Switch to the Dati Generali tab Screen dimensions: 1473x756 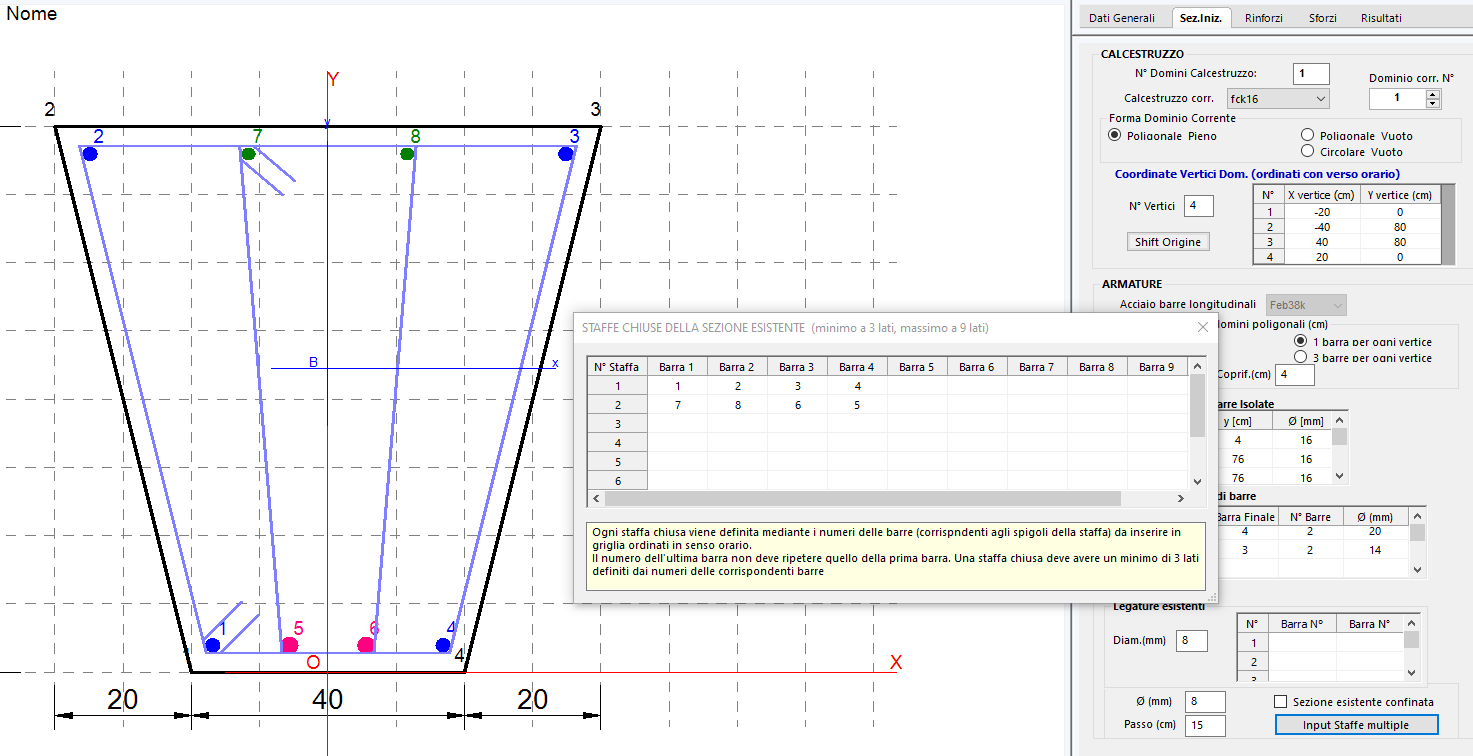1121,18
